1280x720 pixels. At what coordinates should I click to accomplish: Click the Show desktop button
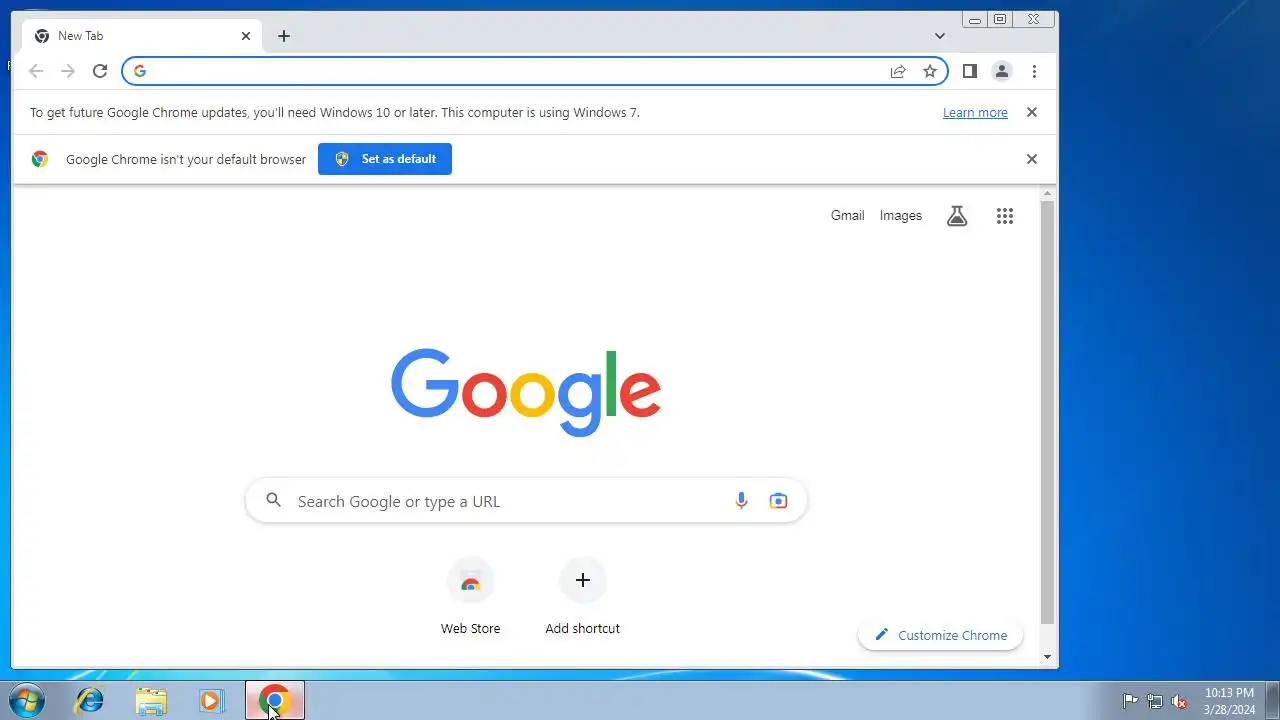tap(1272, 700)
